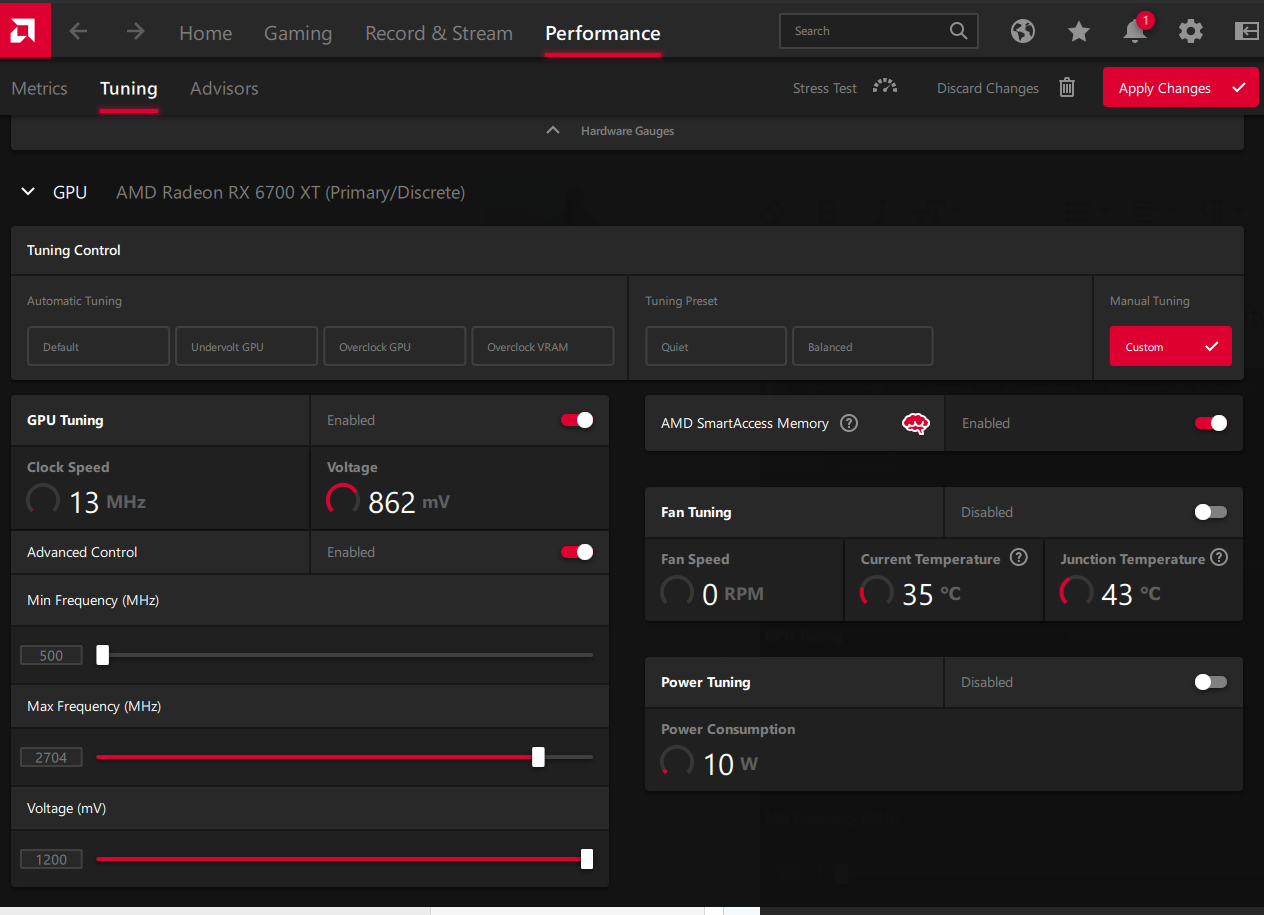This screenshot has height=915, width=1264.
Task: Click SmartAccess Memory help question mark
Action: click(849, 423)
